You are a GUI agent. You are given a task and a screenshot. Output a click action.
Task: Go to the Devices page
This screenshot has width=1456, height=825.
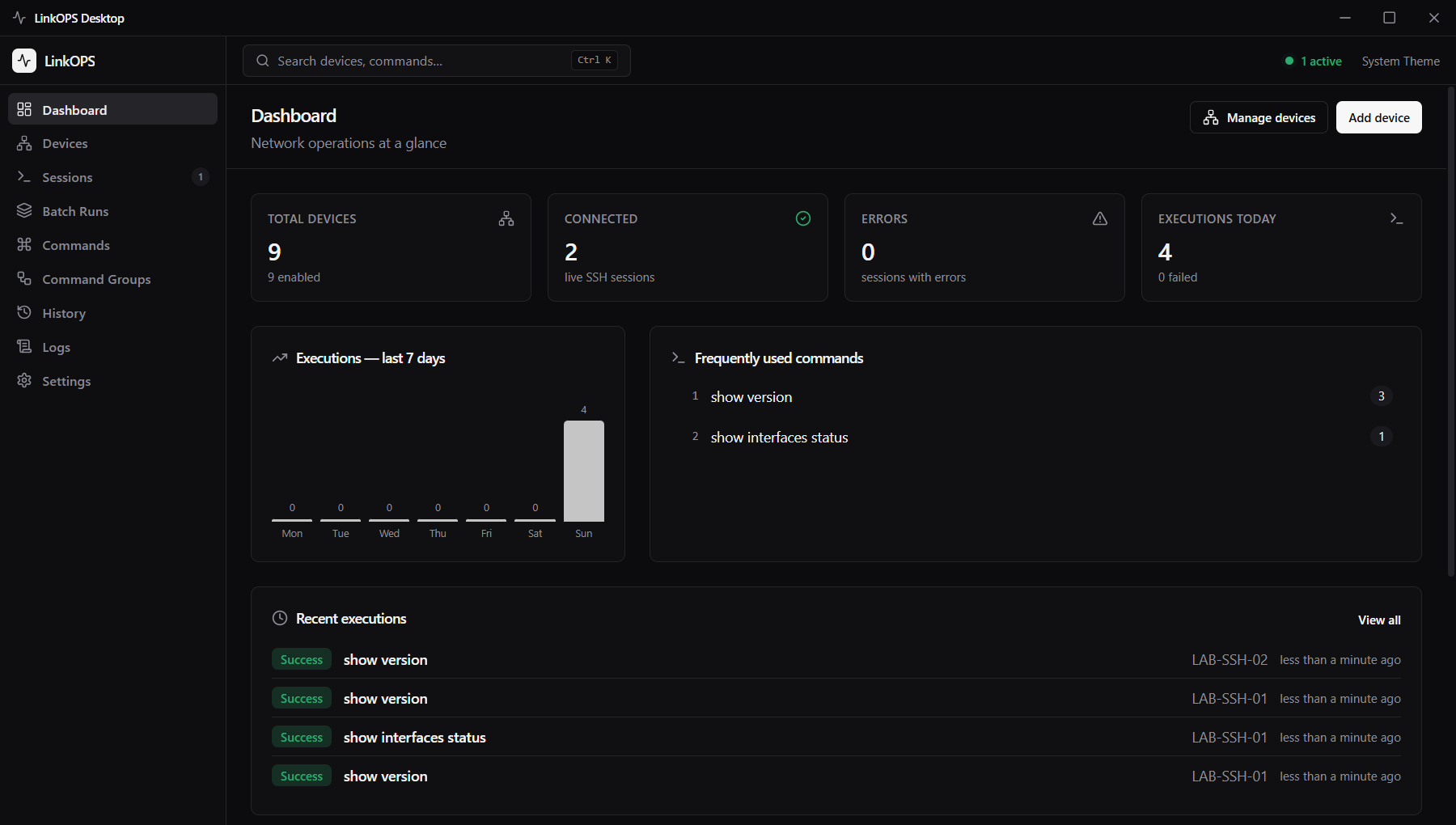112,143
